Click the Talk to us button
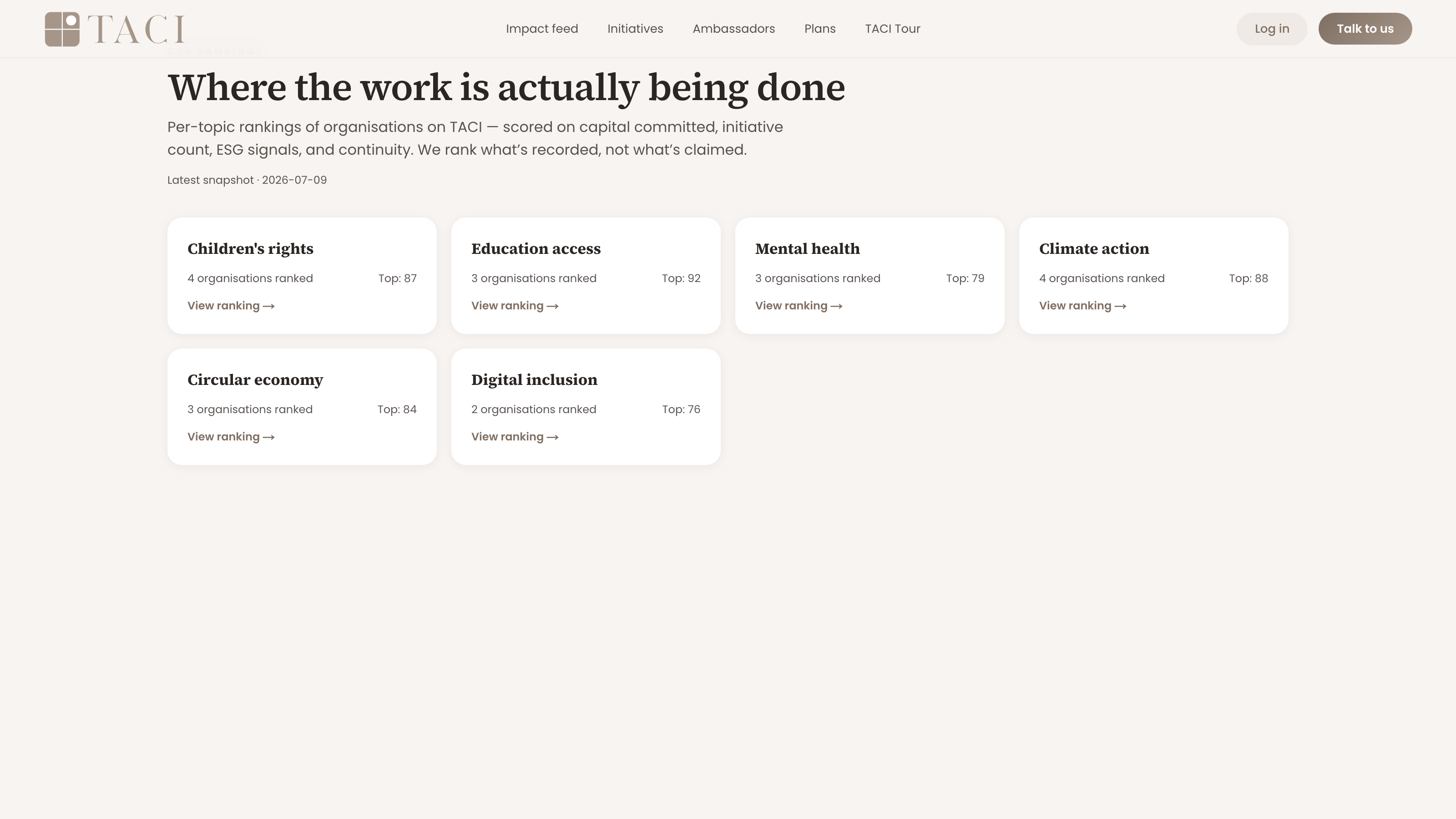Image resolution: width=1456 pixels, height=819 pixels. (x=1365, y=29)
